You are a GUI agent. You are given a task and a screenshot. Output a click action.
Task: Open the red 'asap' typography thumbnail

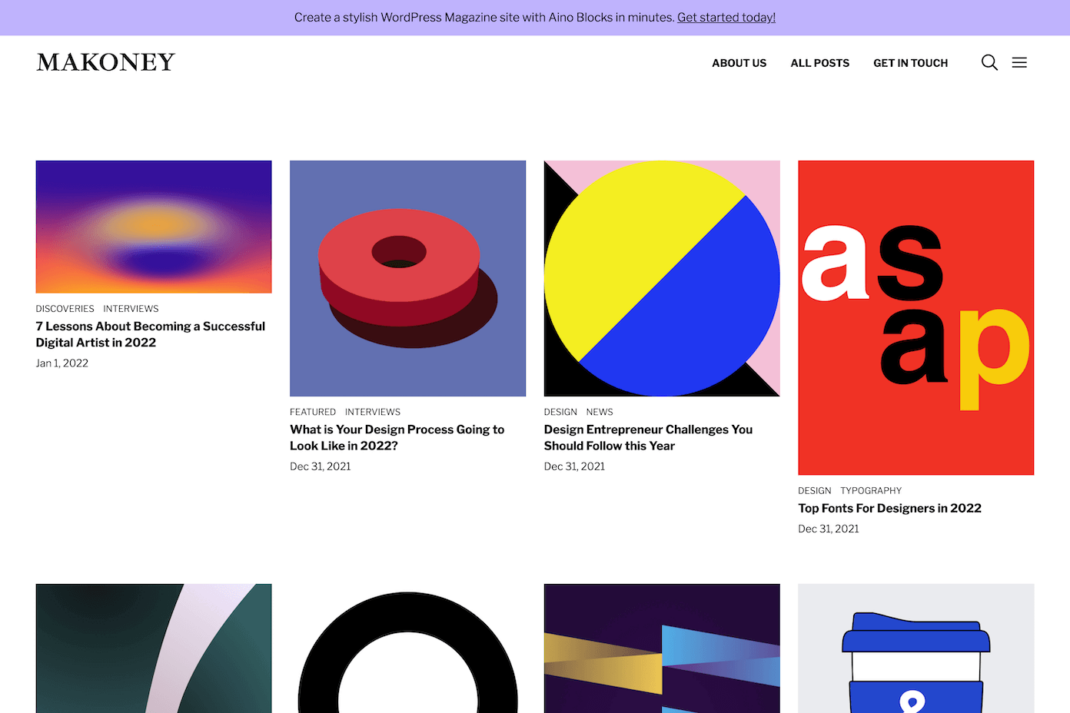tap(915, 317)
